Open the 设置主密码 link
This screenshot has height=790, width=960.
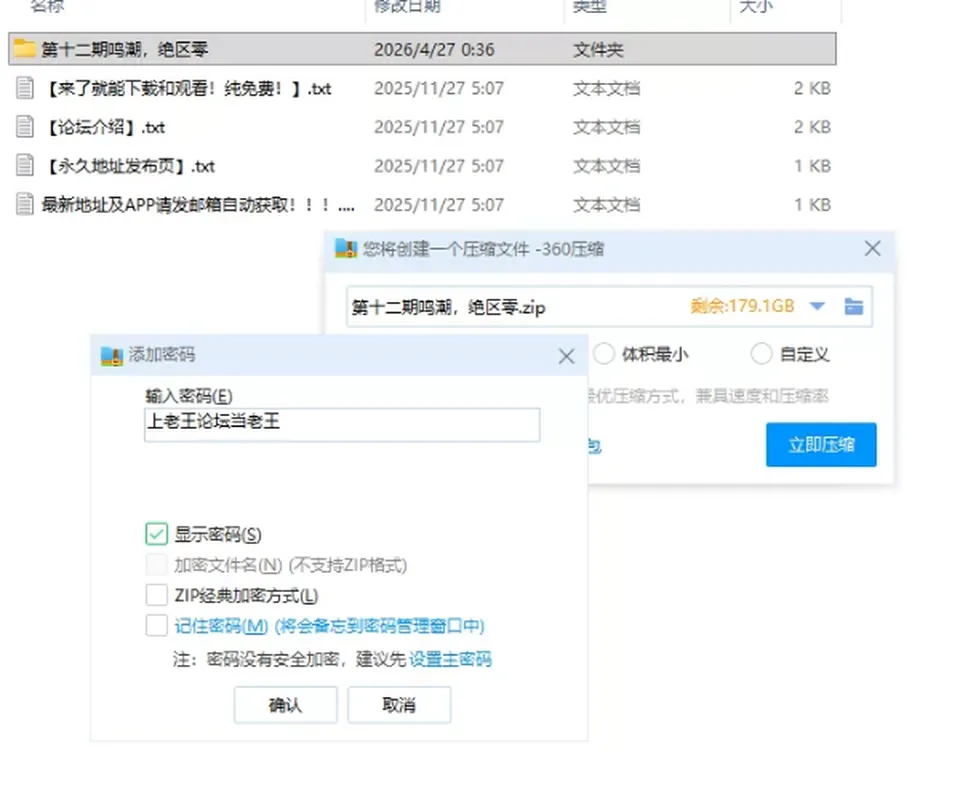[450, 659]
